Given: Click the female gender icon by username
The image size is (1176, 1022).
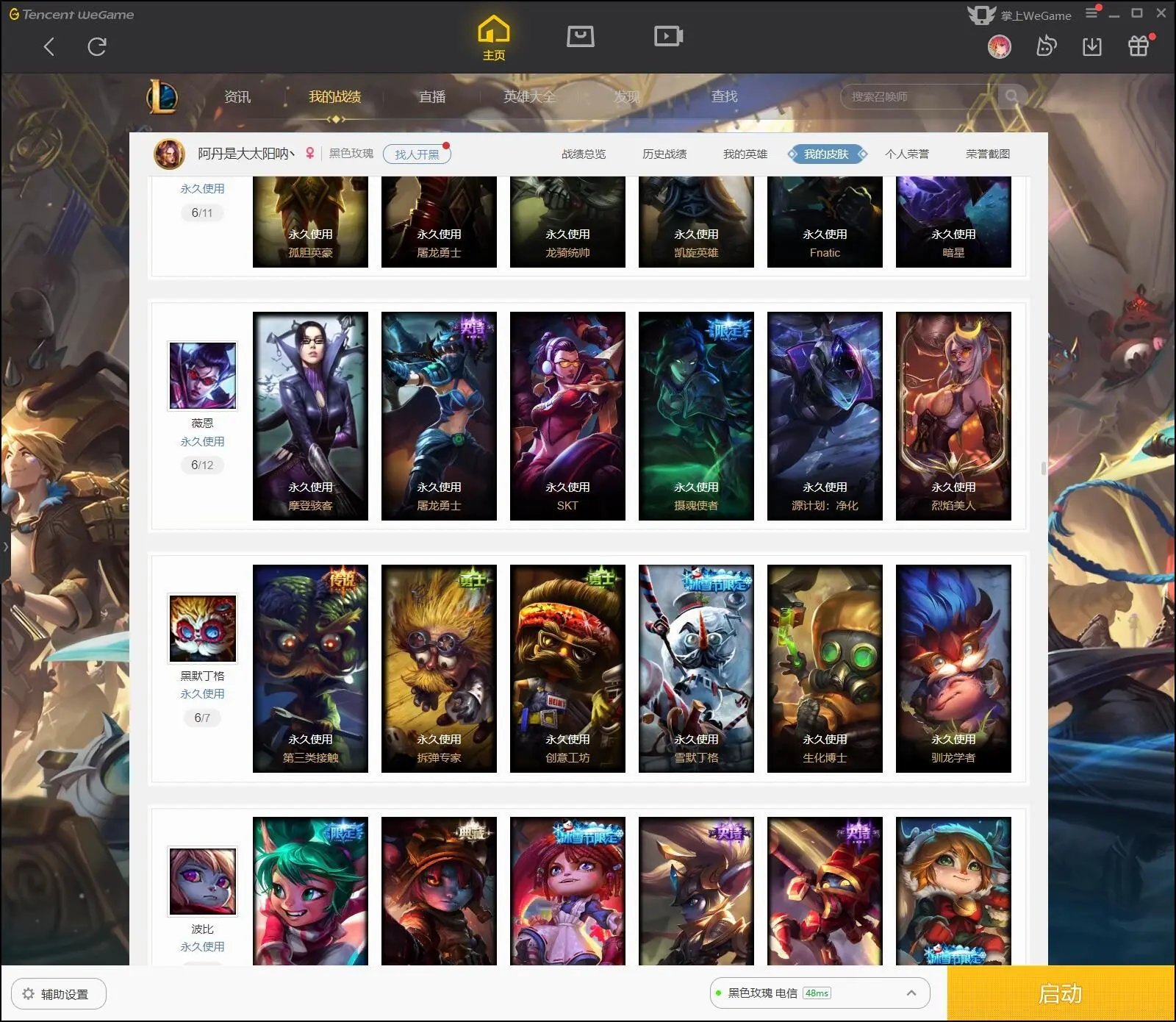Looking at the screenshot, I should pyautogui.click(x=310, y=154).
